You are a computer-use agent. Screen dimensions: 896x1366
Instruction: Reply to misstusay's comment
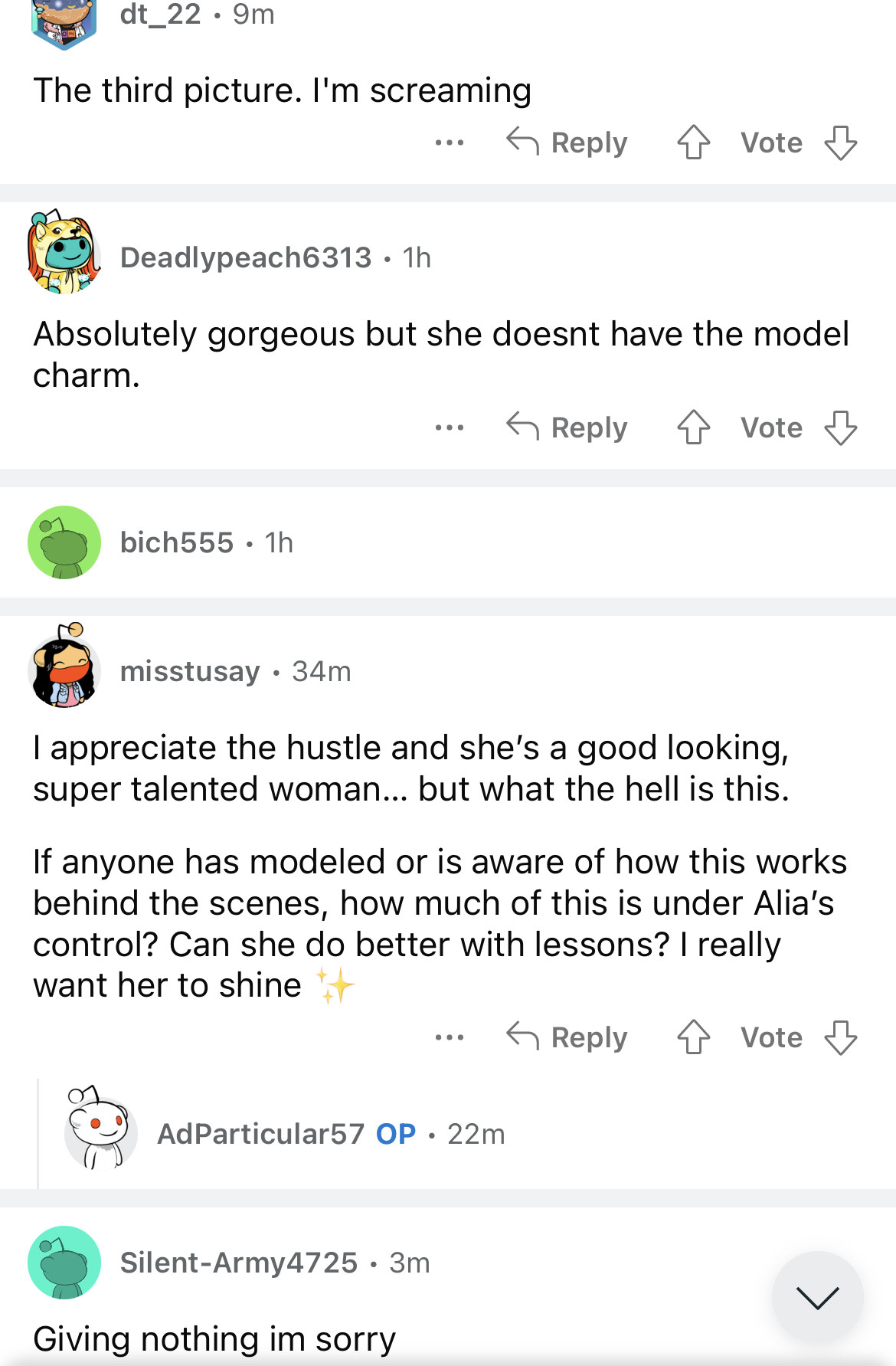(567, 1037)
